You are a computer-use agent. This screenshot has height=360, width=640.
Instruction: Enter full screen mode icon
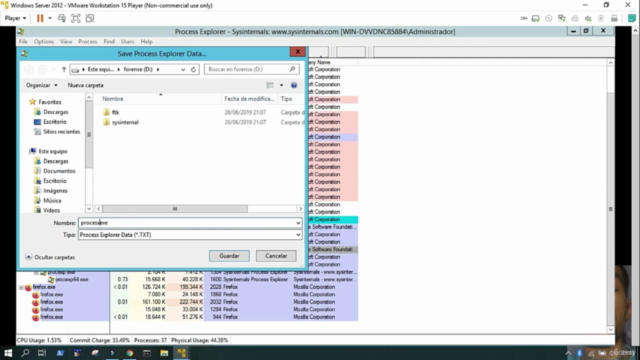76,18
